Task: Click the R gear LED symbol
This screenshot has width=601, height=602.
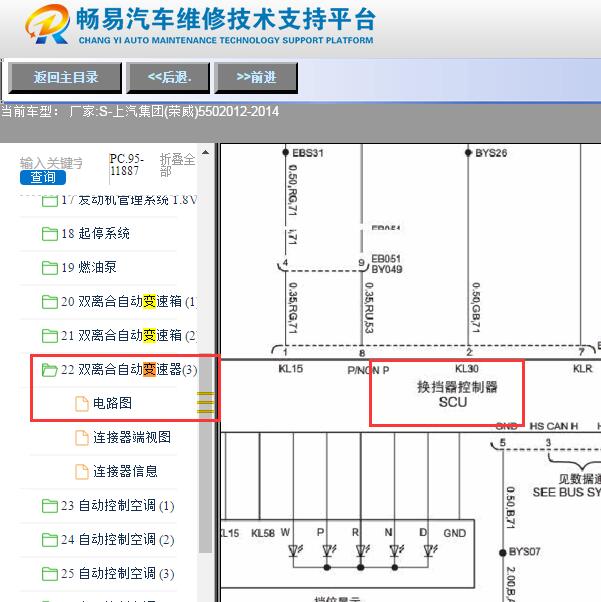Action: (x=362, y=551)
